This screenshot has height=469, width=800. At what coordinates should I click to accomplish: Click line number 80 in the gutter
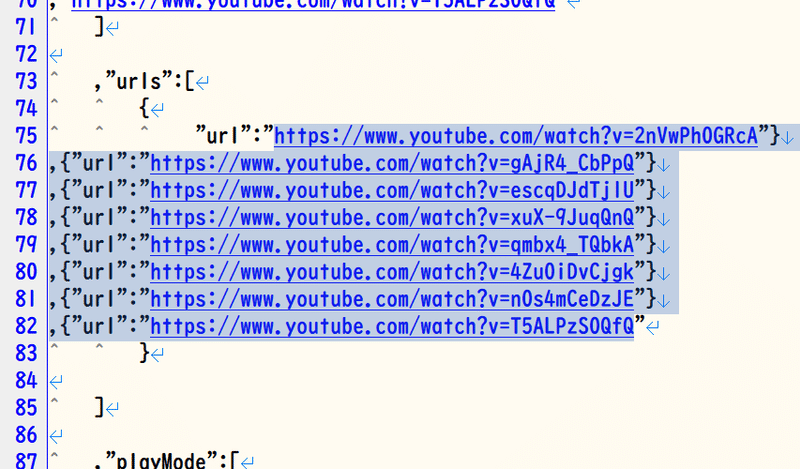tap(26, 271)
